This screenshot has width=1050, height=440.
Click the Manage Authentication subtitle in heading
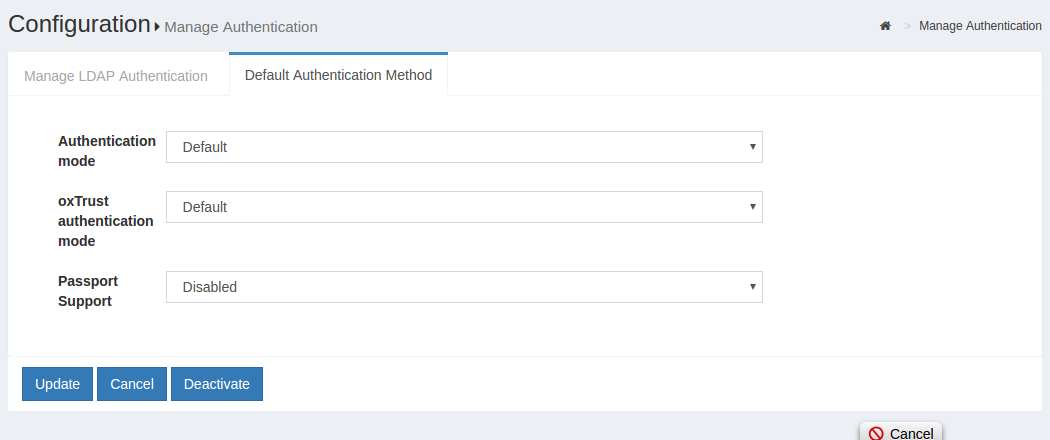pos(241,27)
